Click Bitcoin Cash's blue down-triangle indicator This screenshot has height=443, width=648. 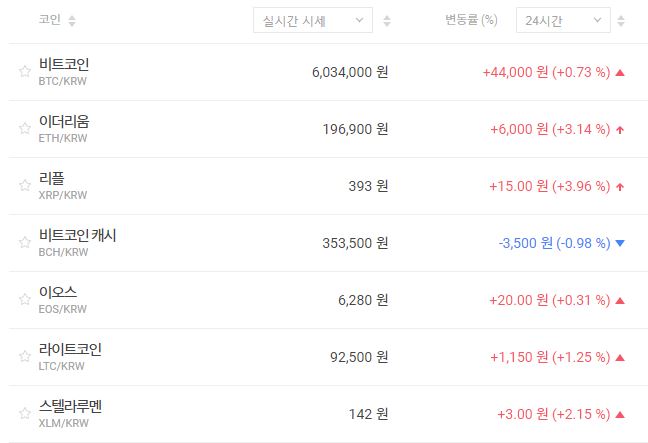pyautogui.click(x=620, y=243)
